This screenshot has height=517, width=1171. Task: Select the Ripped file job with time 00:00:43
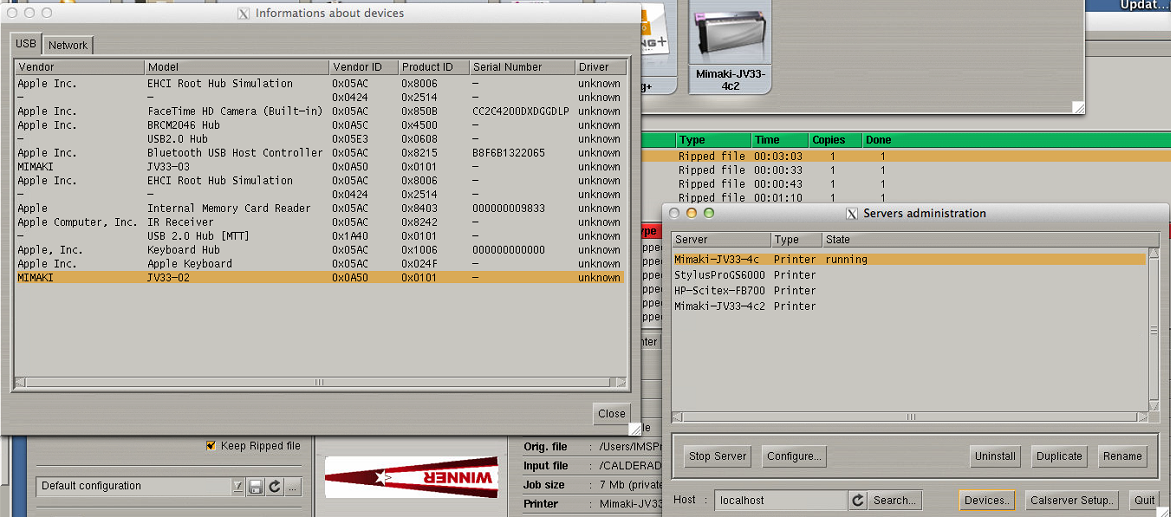click(x=906, y=184)
